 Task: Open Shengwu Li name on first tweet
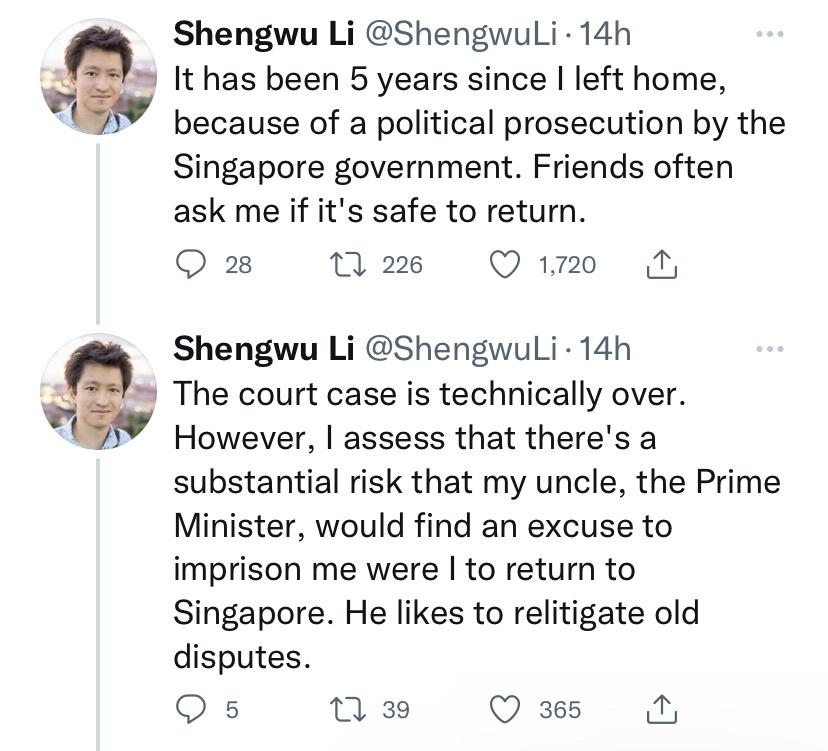pyautogui.click(x=263, y=34)
